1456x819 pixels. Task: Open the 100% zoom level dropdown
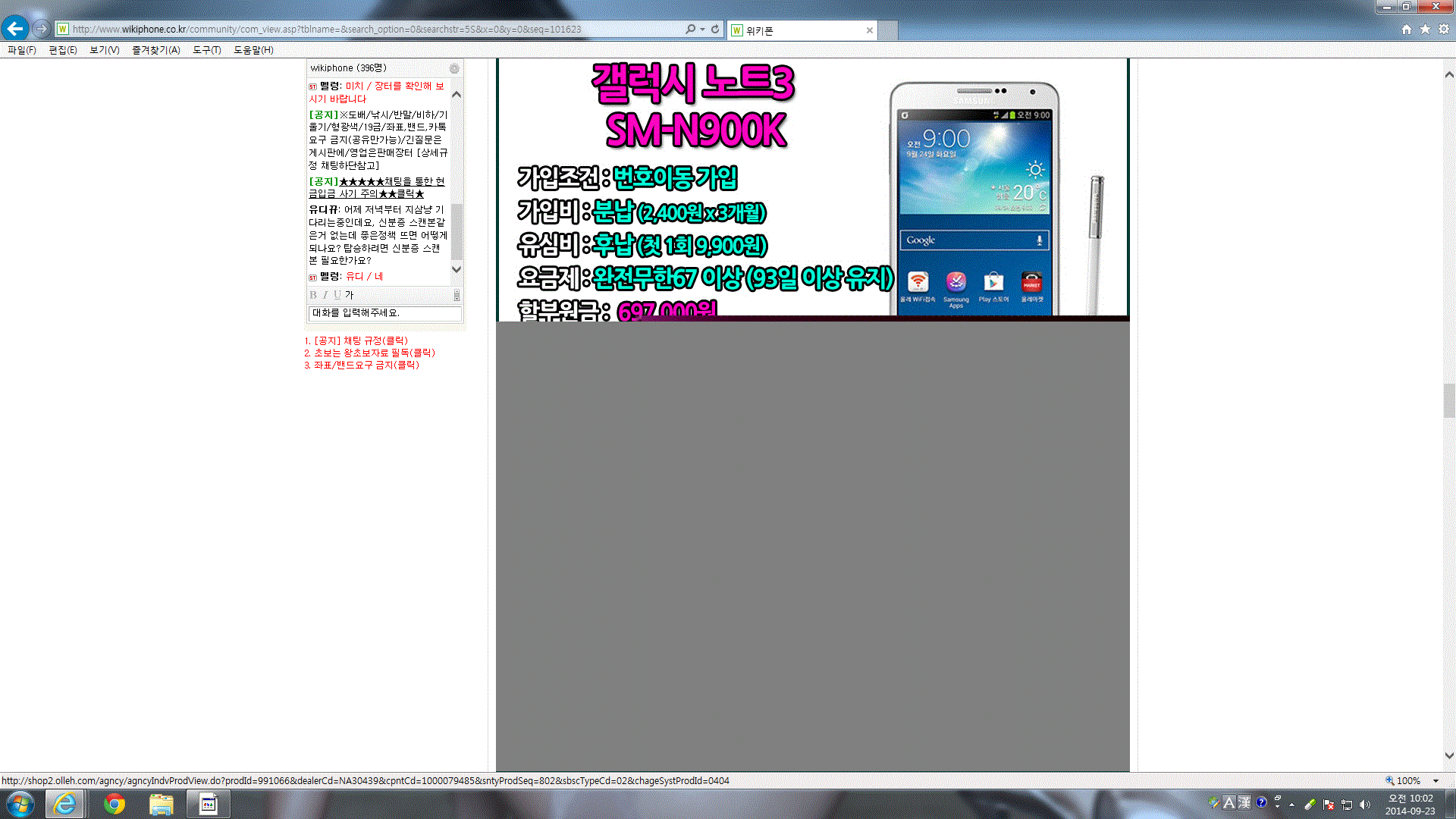click(1436, 780)
